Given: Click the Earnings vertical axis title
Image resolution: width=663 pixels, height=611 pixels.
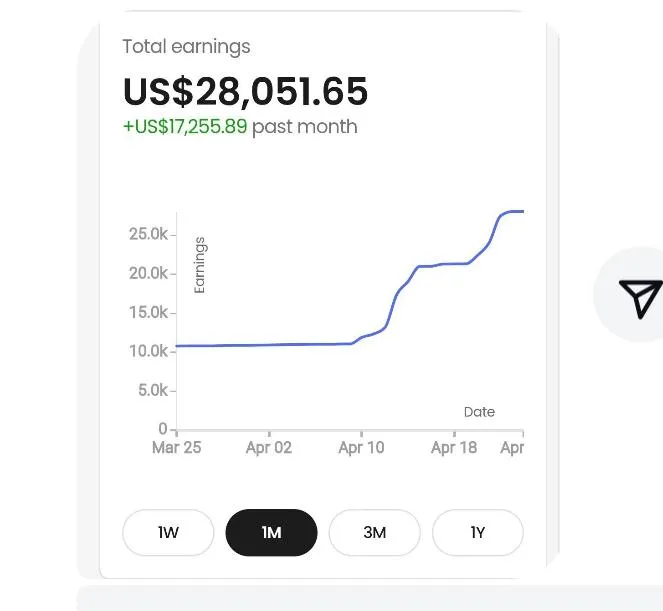Looking at the screenshot, I should coord(200,265).
